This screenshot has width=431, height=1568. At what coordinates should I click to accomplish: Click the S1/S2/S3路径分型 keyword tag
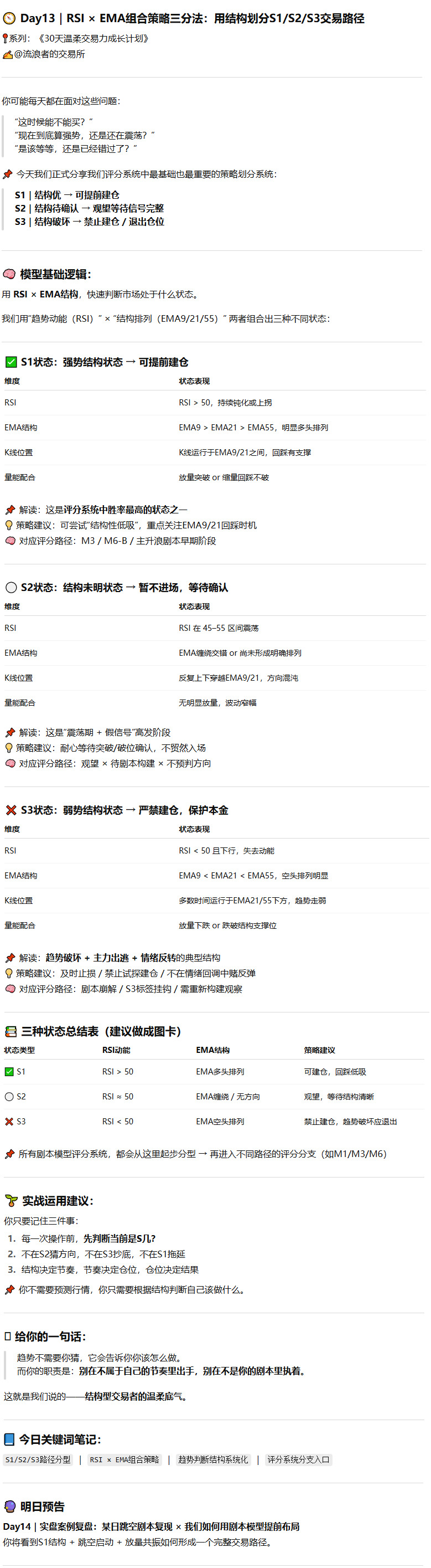pos(38,1459)
